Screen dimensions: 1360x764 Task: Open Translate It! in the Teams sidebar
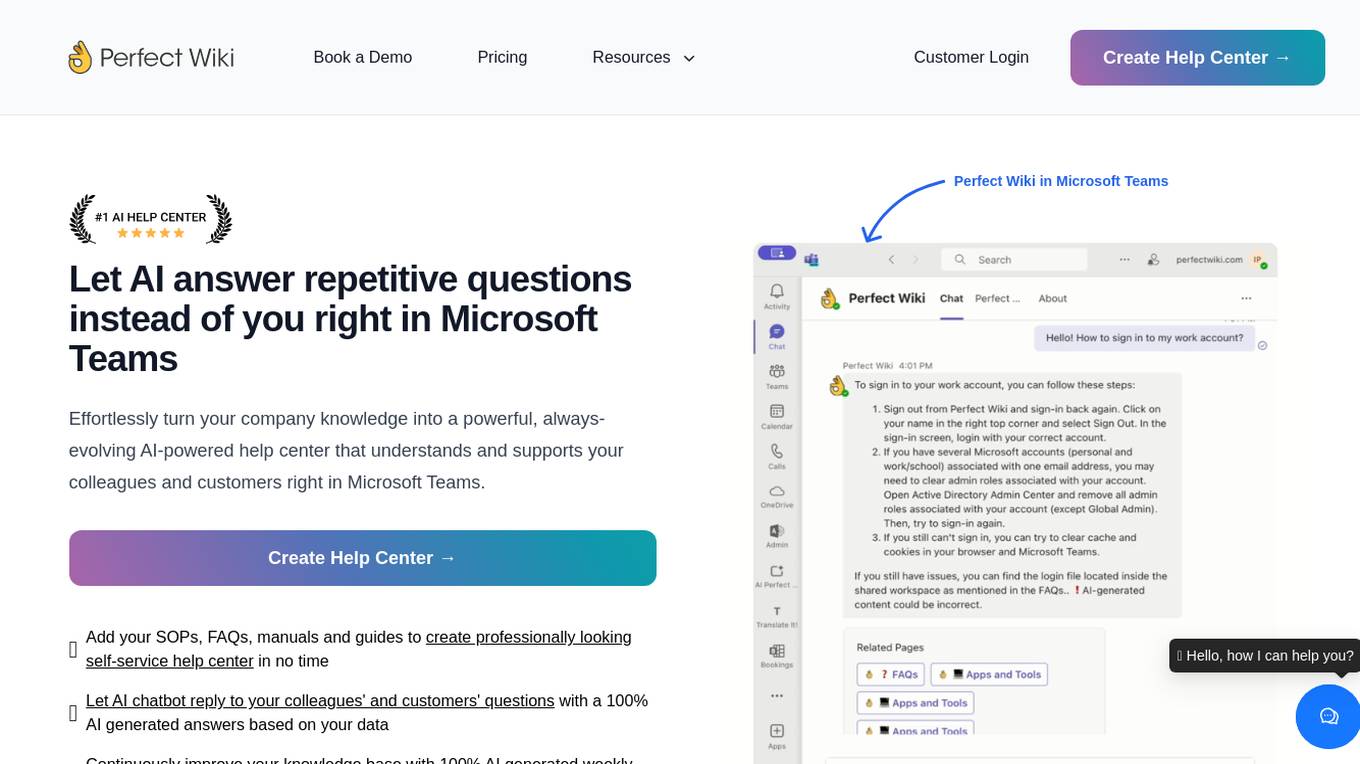[x=777, y=616]
